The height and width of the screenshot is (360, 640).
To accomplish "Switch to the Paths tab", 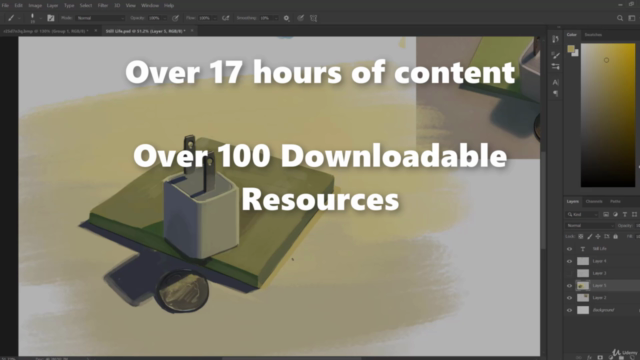I will (x=615, y=201).
